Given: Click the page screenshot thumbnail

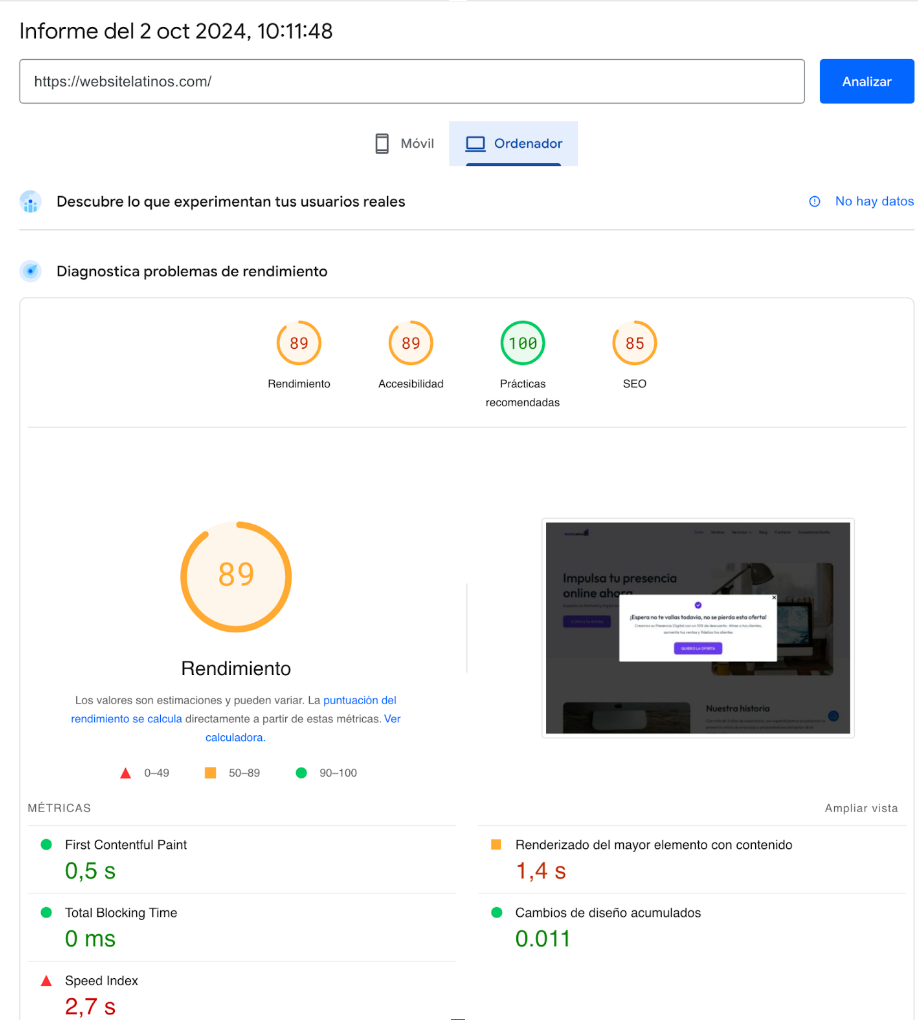Looking at the screenshot, I should (698, 628).
